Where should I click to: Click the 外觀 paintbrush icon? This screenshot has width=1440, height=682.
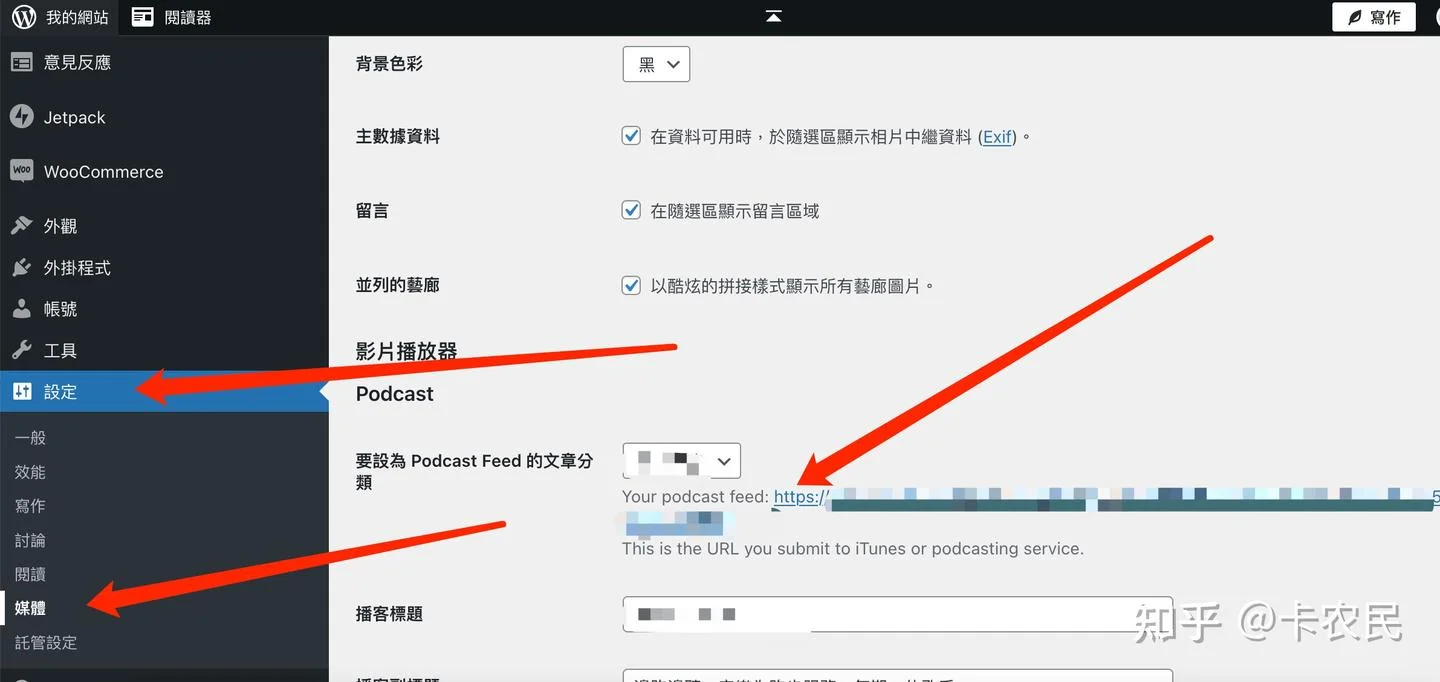(x=22, y=226)
